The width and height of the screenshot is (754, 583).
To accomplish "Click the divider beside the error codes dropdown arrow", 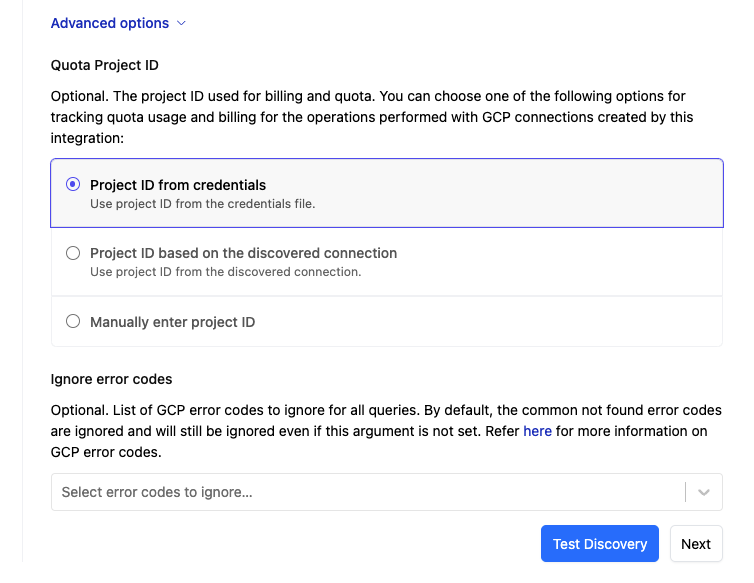I will pyautogui.click(x=686, y=492).
